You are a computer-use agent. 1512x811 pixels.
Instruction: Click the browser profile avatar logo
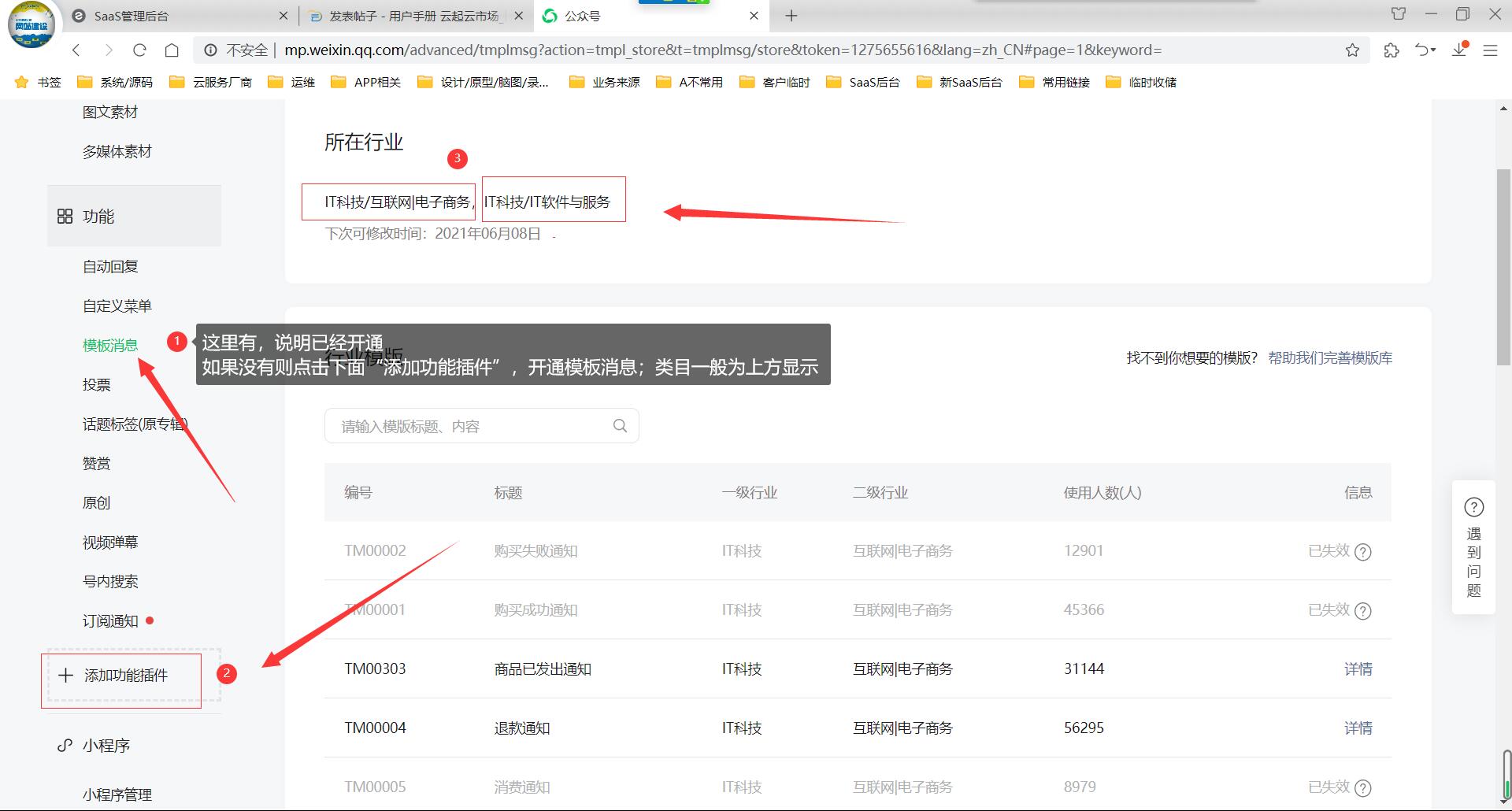(31, 24)
